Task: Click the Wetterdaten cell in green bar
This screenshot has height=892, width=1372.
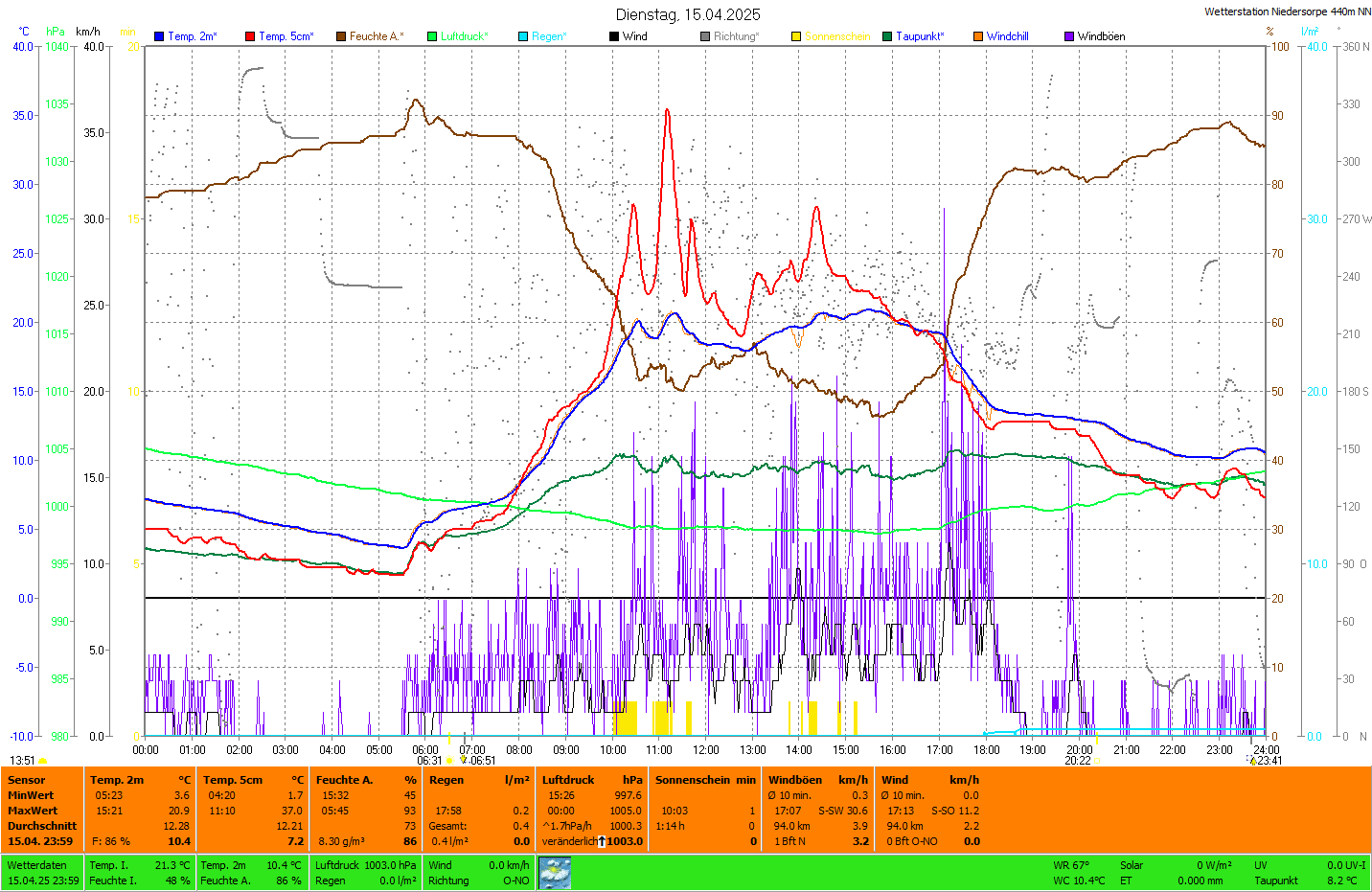Action: pos(37,865)
